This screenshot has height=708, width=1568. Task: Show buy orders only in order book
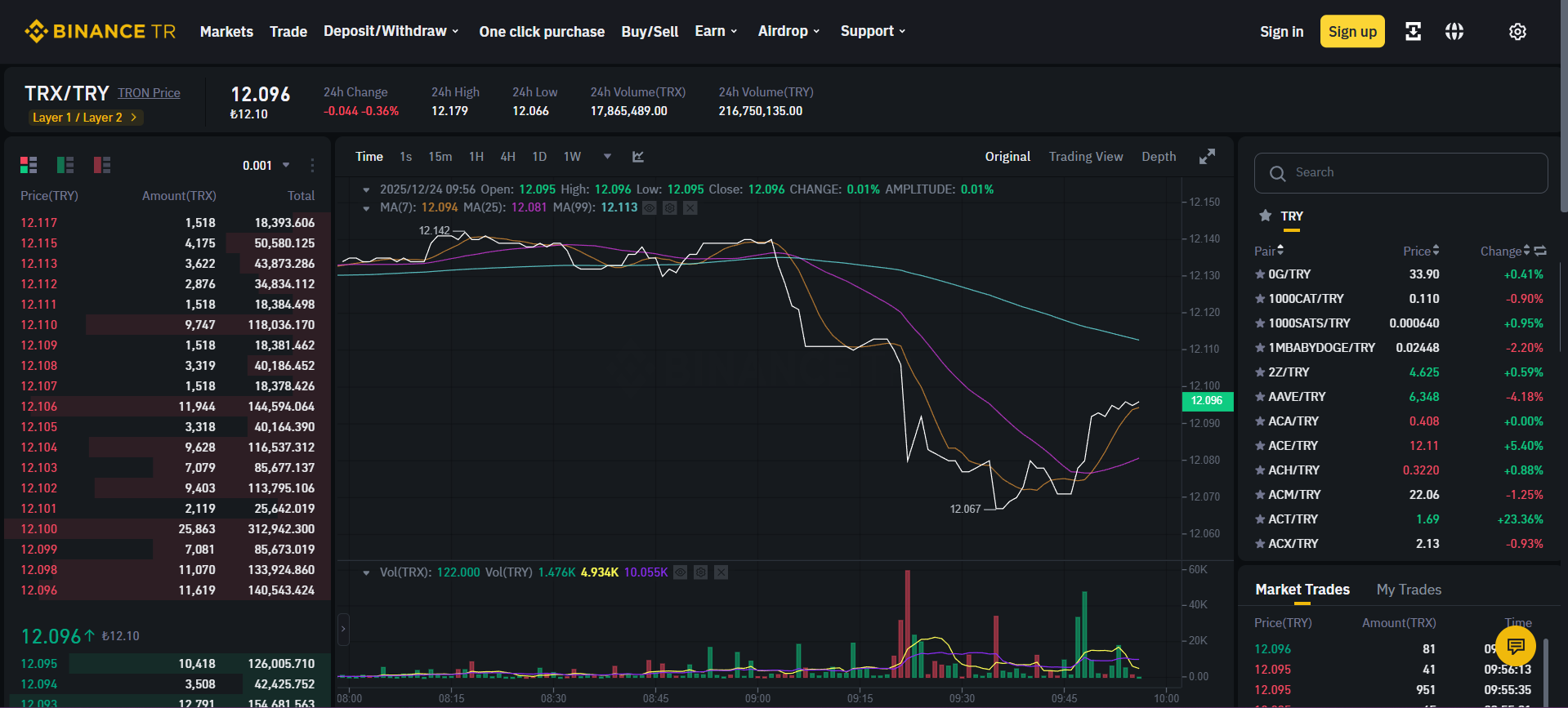point(65,165)
